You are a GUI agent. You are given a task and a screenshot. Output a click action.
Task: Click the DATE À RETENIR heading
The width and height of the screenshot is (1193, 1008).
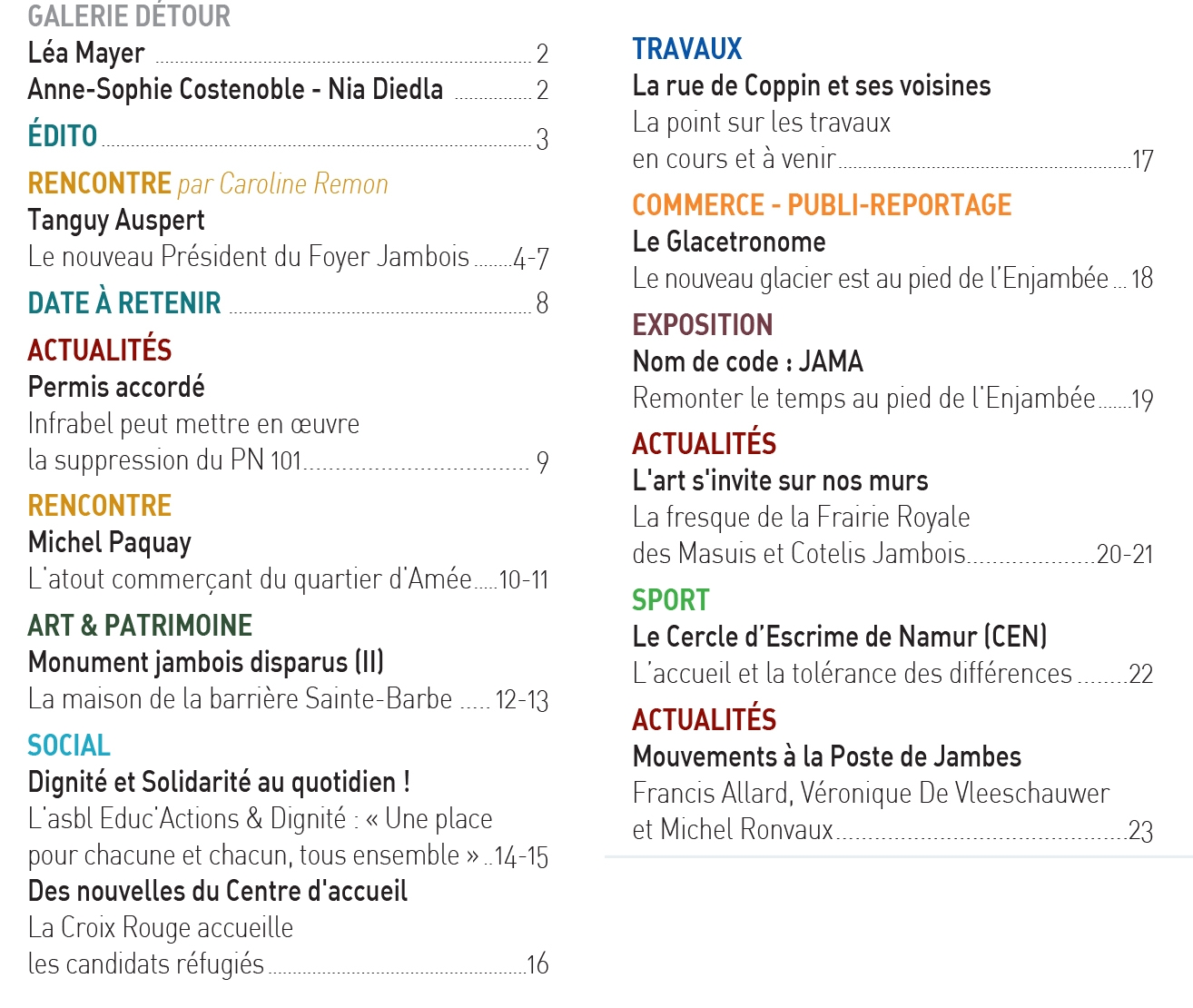tap(124, 302)
